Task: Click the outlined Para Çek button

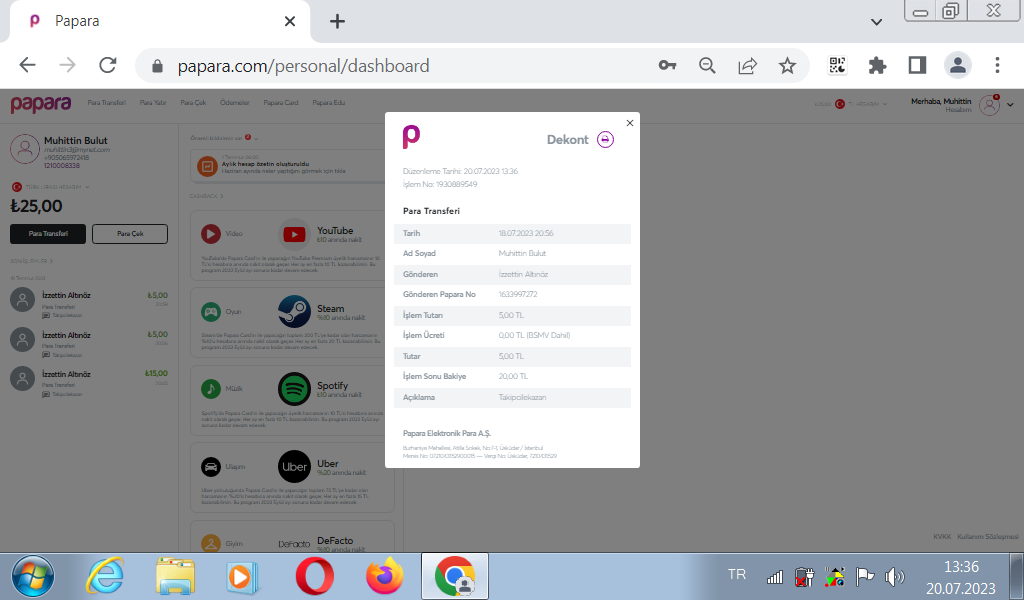Action: click(x=130, y=234)
